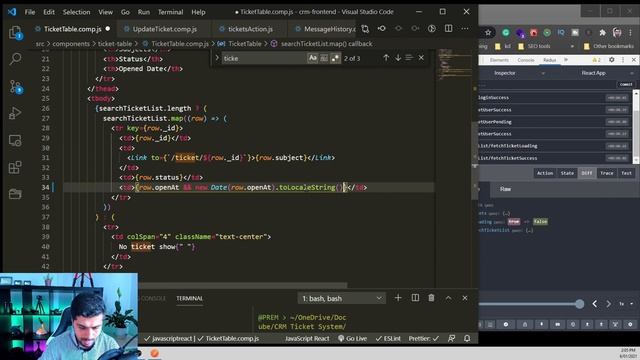
Task: Switch to UpdateTicket.comp.js tab
Action: click(164, 29)
